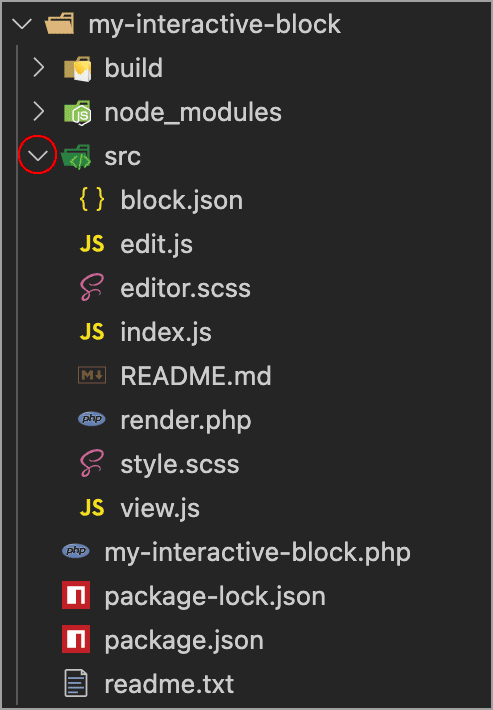Click the Sass icon next to editor.scss
The height and width of the screenshot is (710, 493).
click(92, 288)
